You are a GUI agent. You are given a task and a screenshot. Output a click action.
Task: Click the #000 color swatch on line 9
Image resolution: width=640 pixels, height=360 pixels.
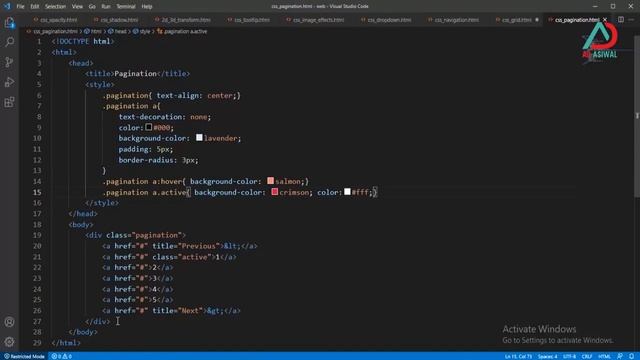coord(149,127)
